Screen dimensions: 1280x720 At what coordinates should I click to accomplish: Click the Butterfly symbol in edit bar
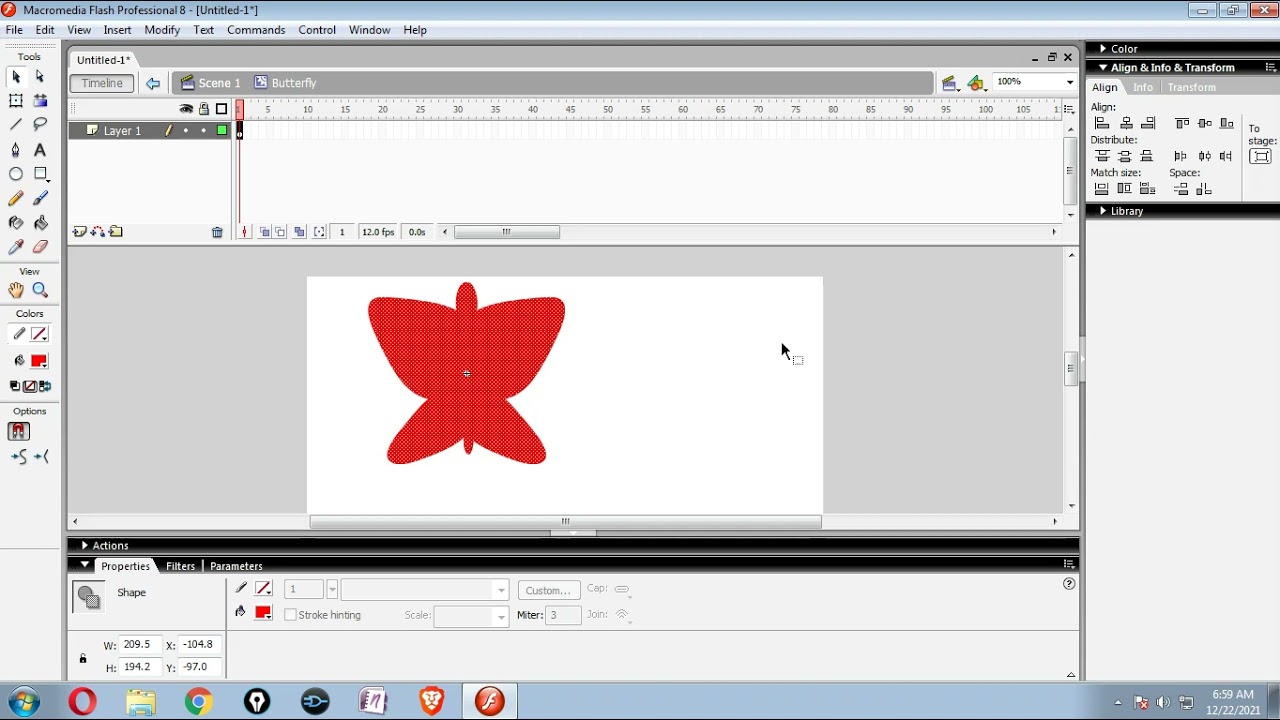tap(285, 84)
